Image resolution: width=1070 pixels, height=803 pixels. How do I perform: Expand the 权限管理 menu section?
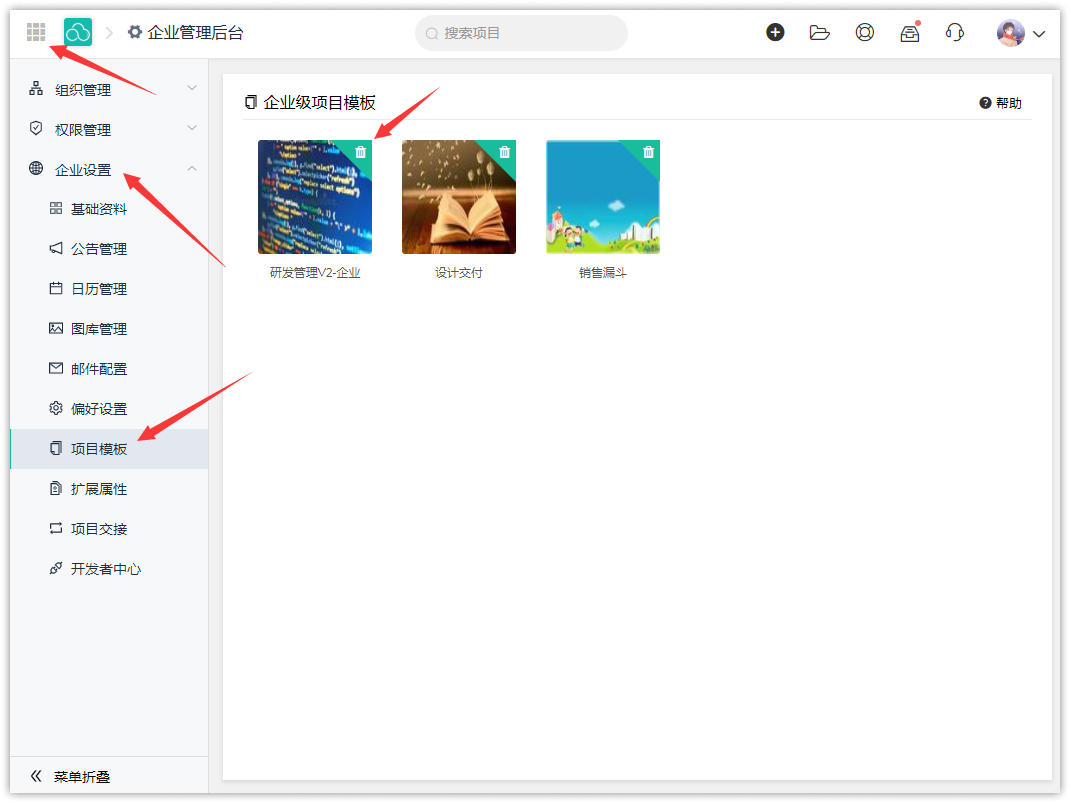point(110,130)
